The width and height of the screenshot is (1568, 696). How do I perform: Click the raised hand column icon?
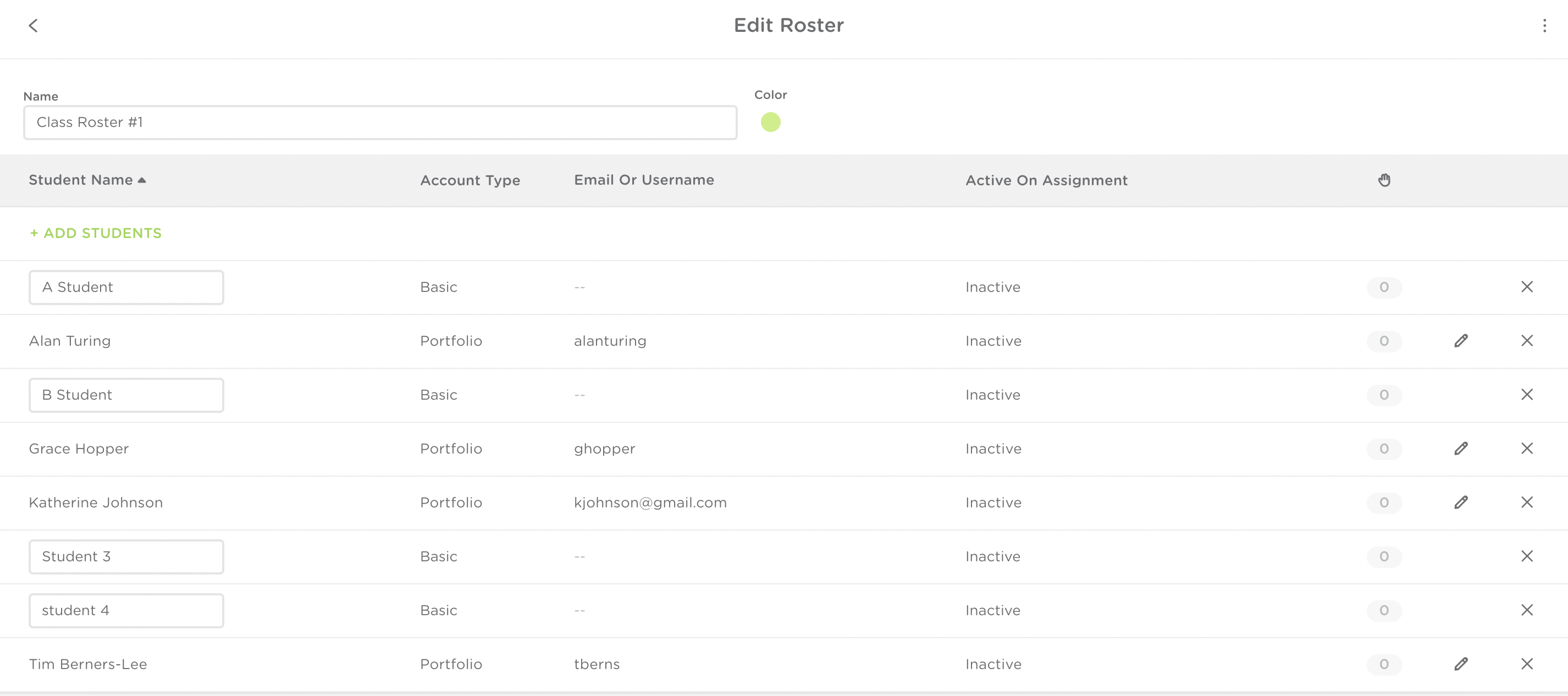click(x=1384, y=180)
